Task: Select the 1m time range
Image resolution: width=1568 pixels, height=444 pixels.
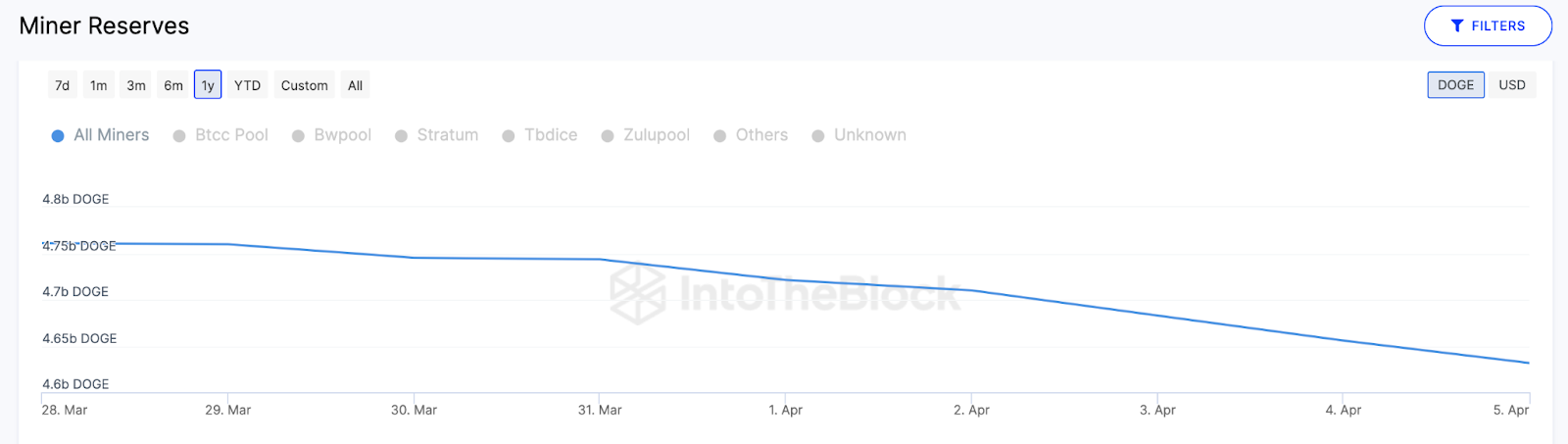Action: click(x=98, y=85)
